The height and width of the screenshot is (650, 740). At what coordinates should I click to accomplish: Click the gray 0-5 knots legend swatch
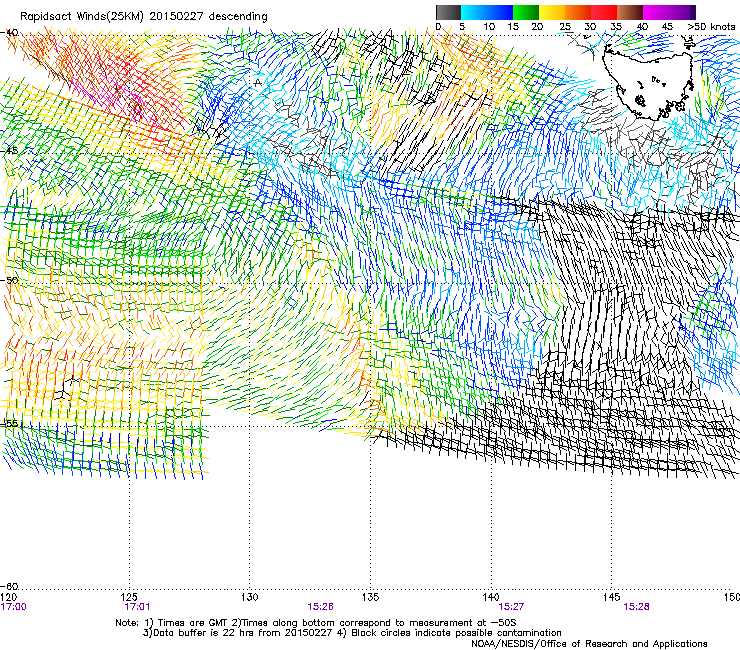[x=448, y=12]
